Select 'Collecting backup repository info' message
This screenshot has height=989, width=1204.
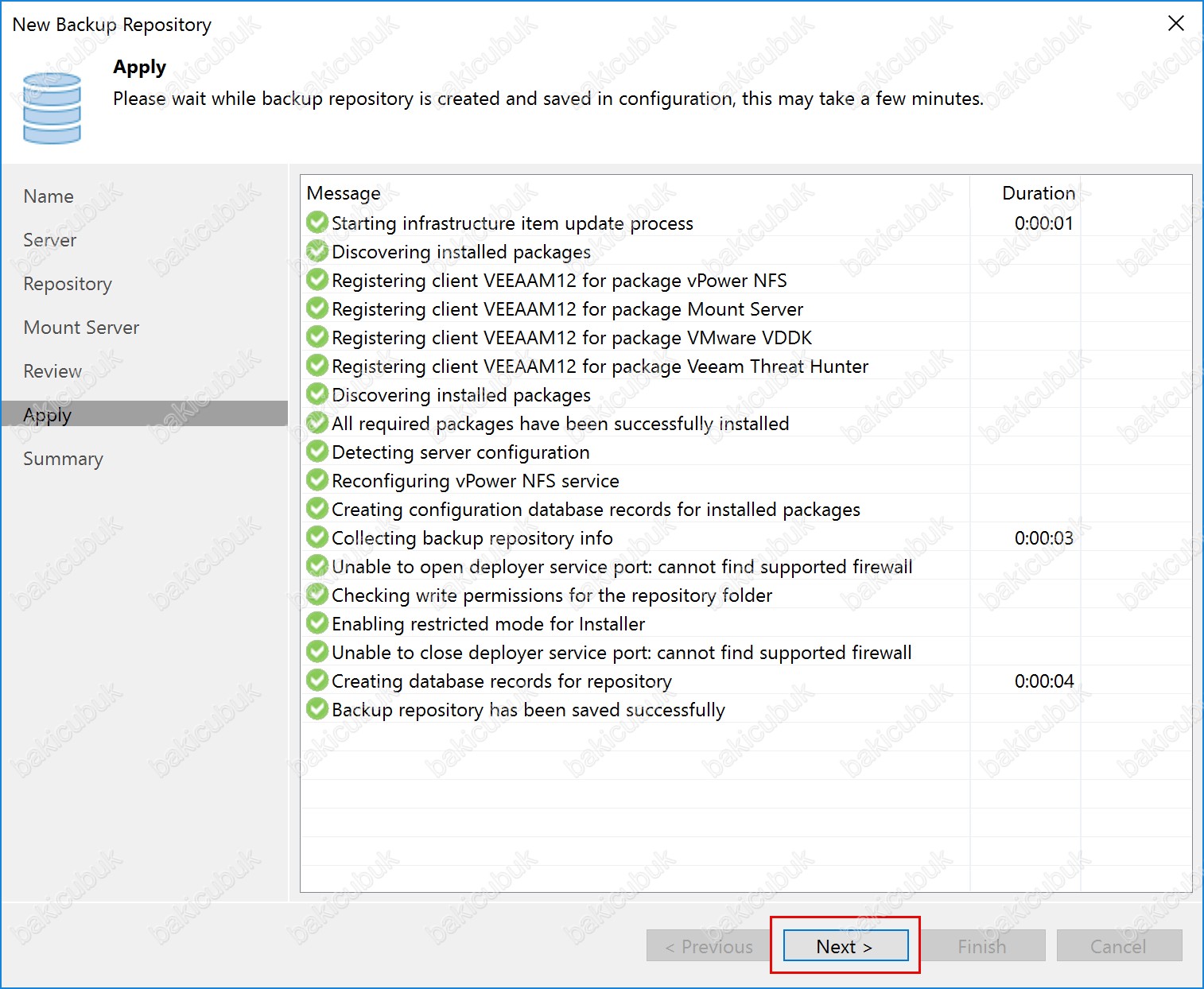coord(472,538)
